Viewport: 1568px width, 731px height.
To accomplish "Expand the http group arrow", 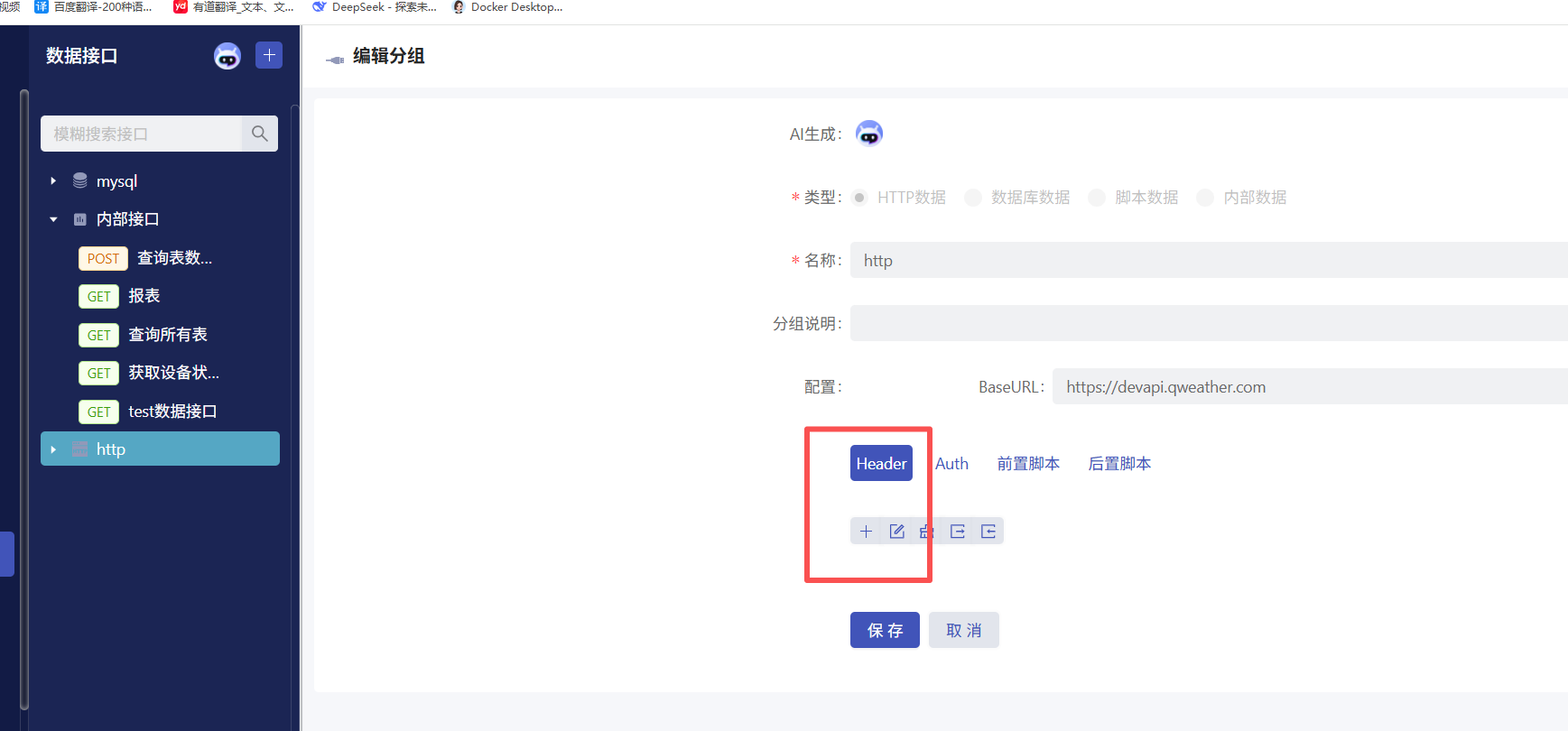I will [x=53, y=449].
